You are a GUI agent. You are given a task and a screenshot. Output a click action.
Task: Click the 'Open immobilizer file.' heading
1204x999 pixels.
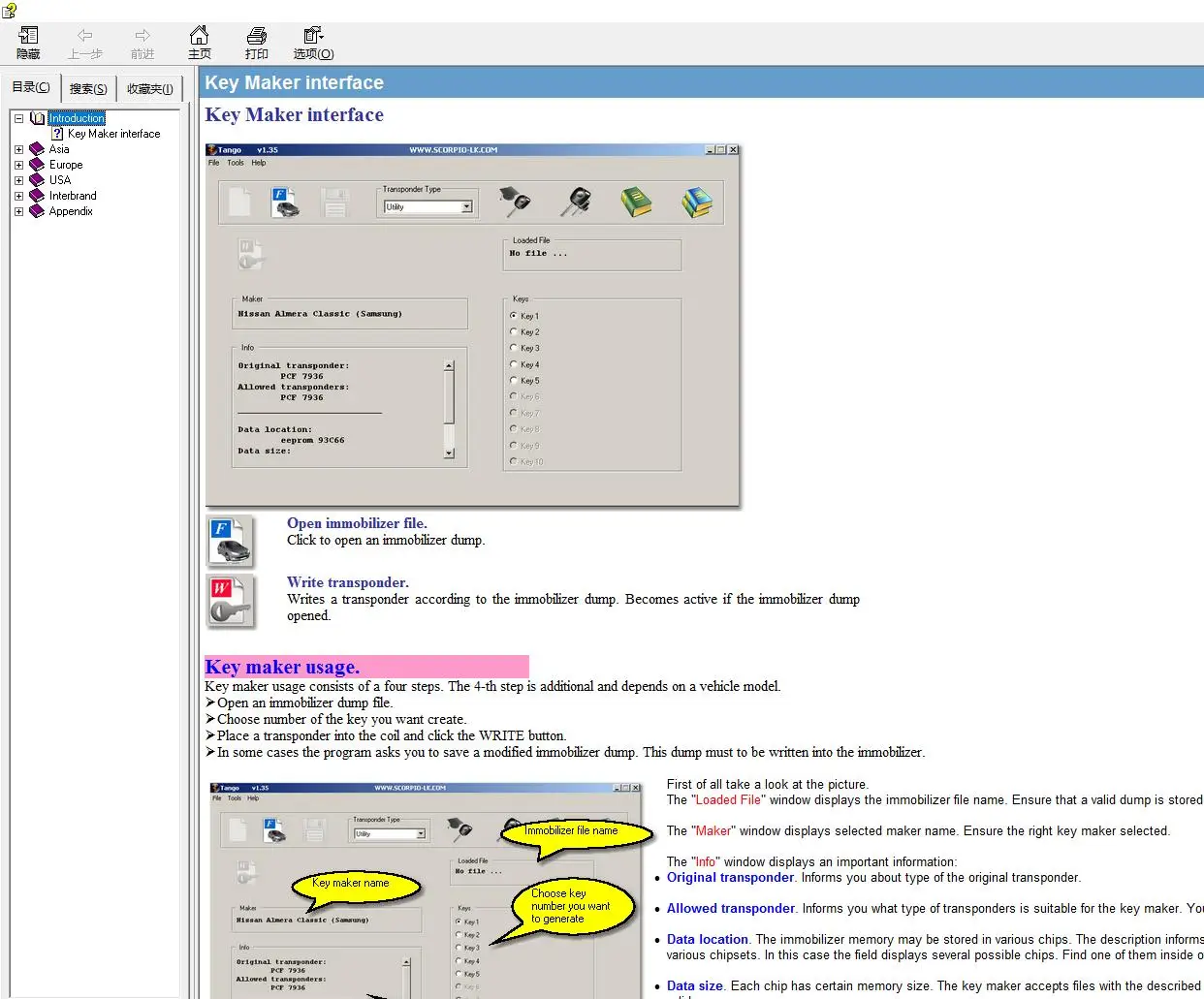tap(357, 523)
